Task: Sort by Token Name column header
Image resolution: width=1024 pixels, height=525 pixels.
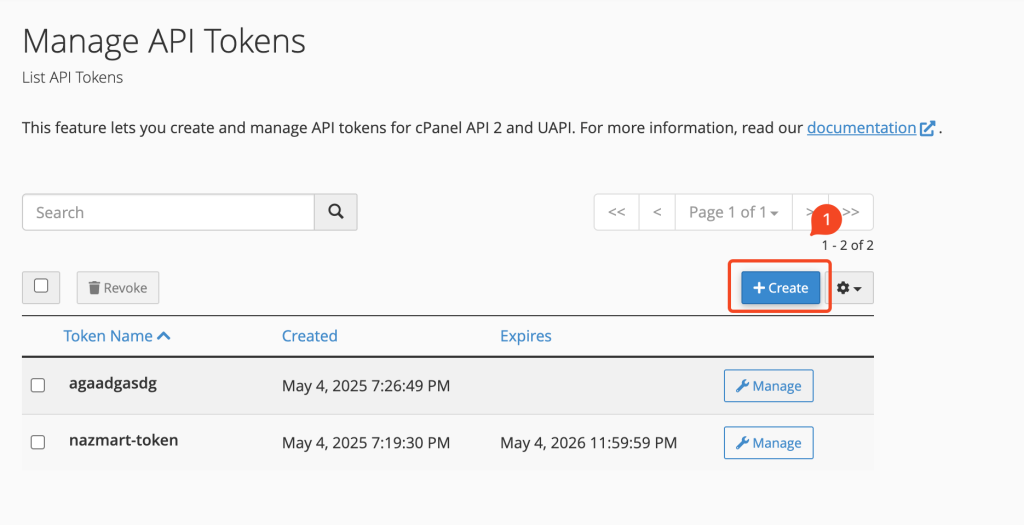Action: [108, 336]
